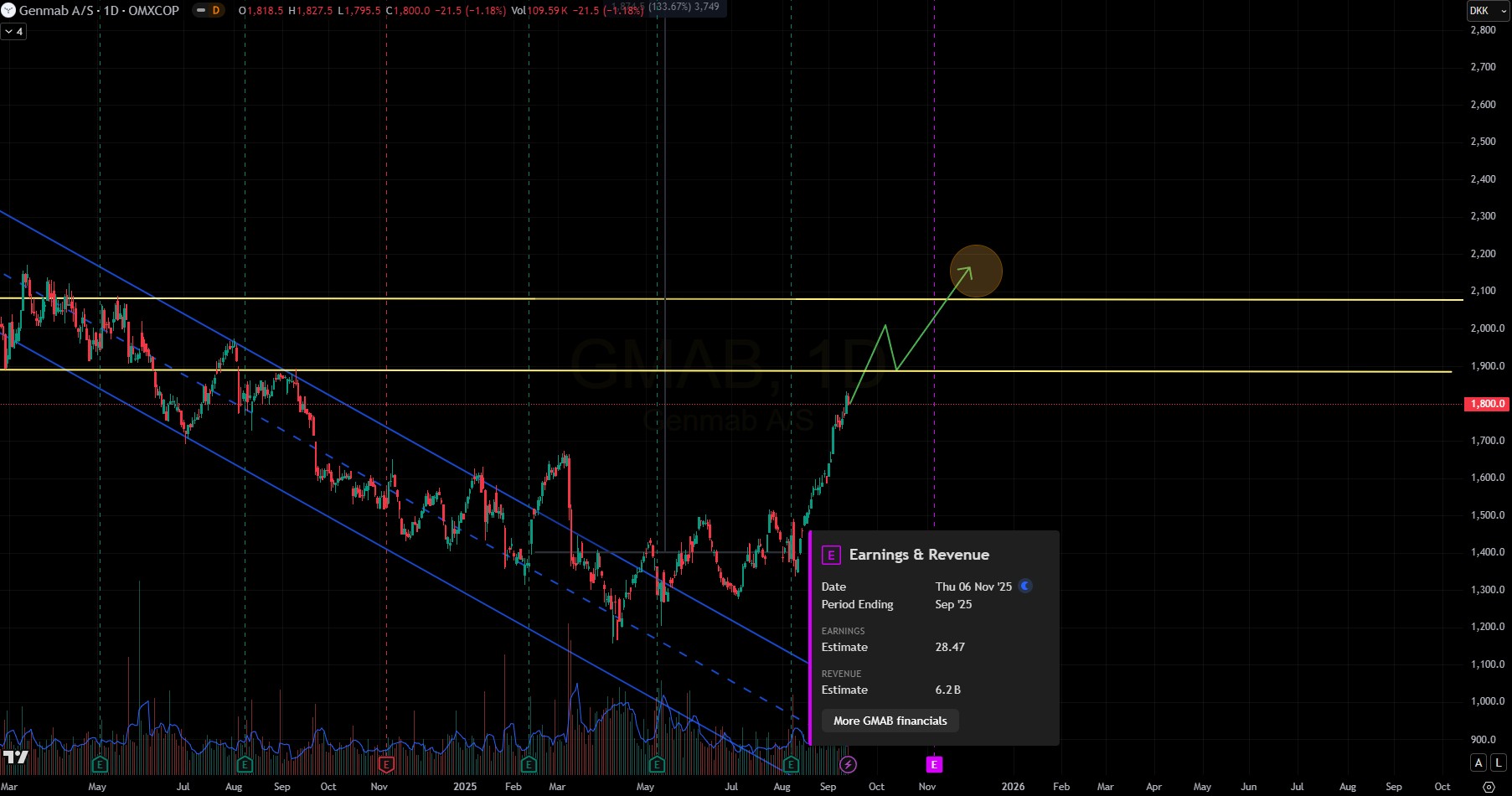This screenshot has height=796, width=1512.
Task: Click the 2,100 price axis label
Action: 1484,291
